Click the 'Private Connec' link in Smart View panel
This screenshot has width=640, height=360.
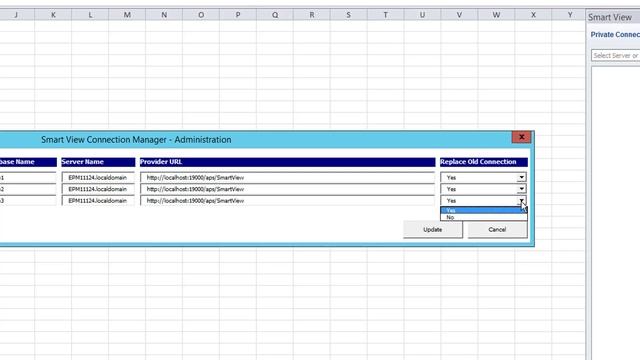coord(615,35)
